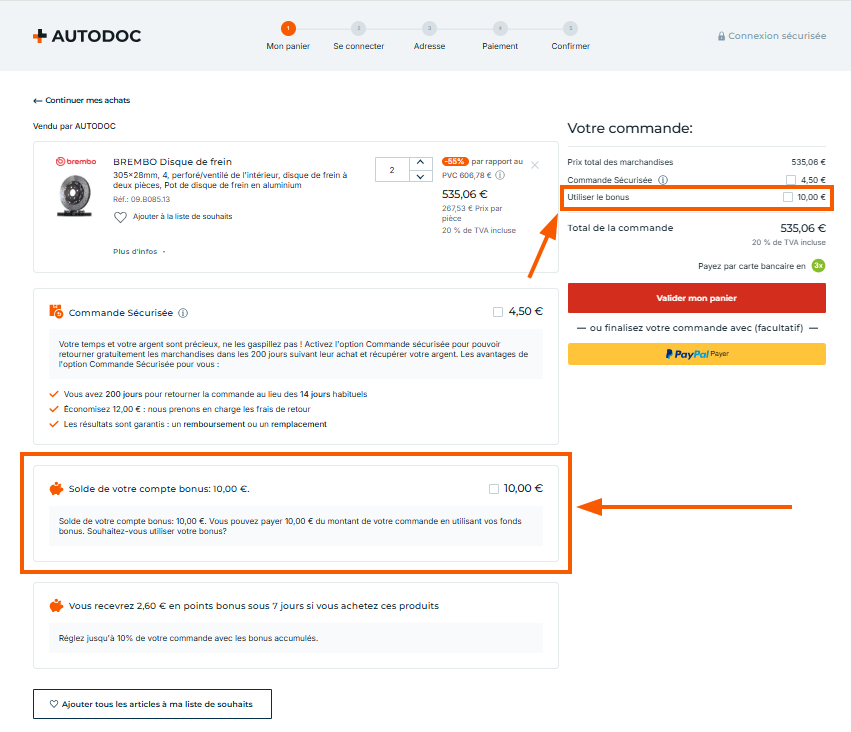851x732 pixels.
Task: Pay with the PayPal button
Action: pyautogui.click(x=696, y=354)
